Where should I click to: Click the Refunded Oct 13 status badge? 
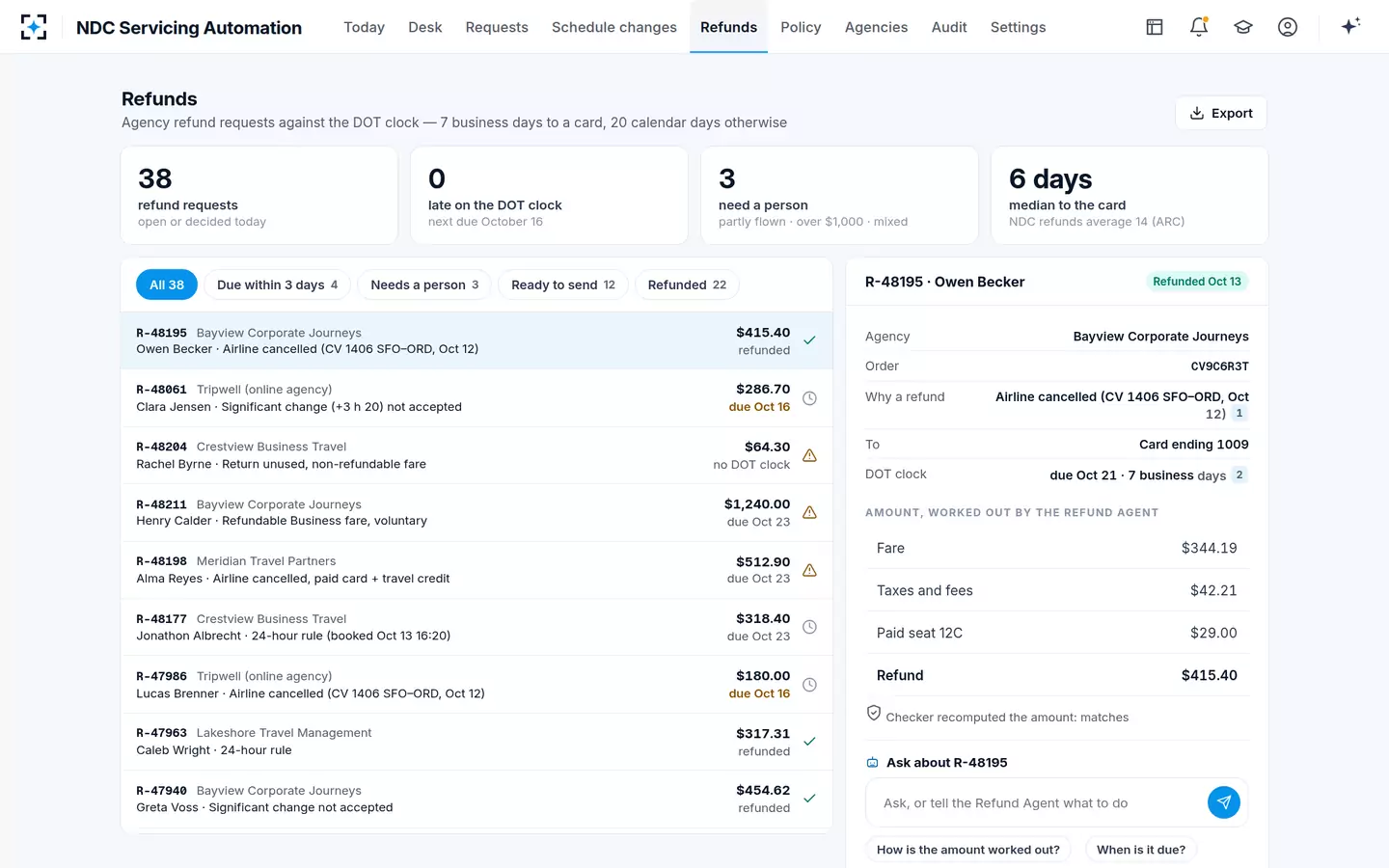[1197, 282]
